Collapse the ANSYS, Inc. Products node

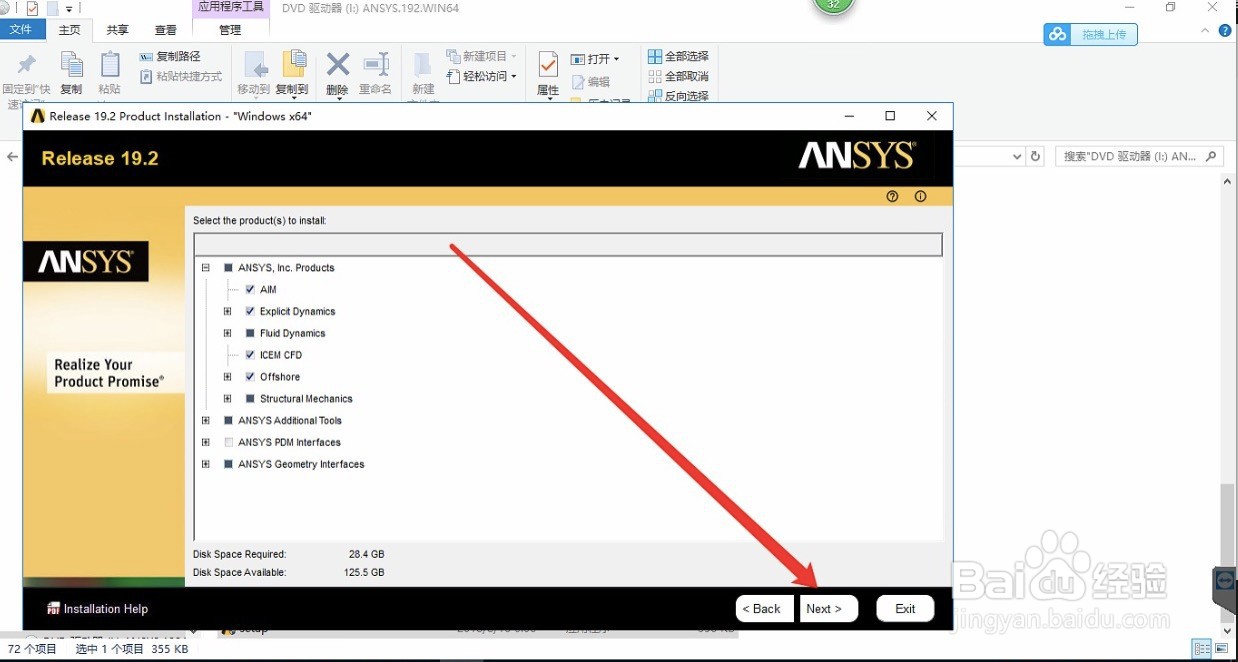206,268
